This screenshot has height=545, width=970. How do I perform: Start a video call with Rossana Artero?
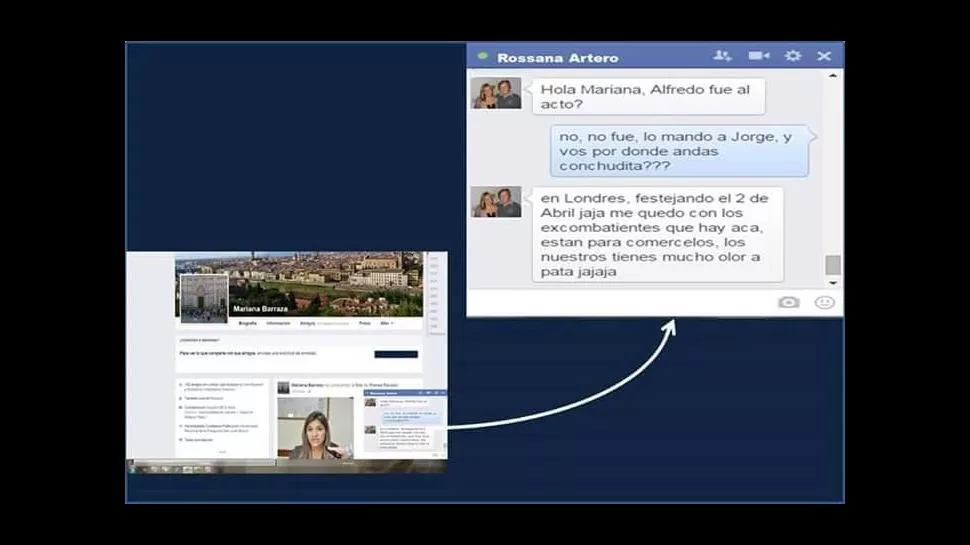[x=759, y=56]
